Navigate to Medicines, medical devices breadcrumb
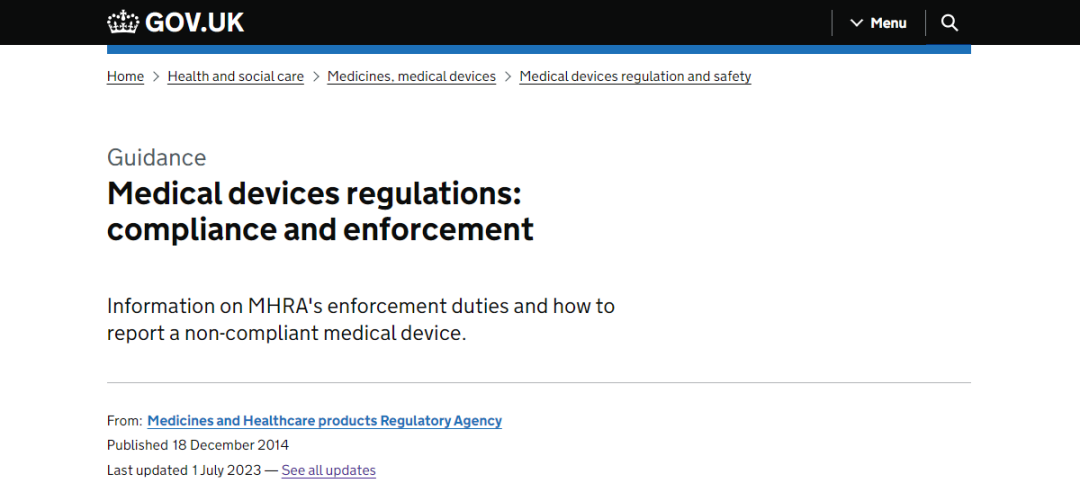The image size is (1080, 501). [411, 76]
